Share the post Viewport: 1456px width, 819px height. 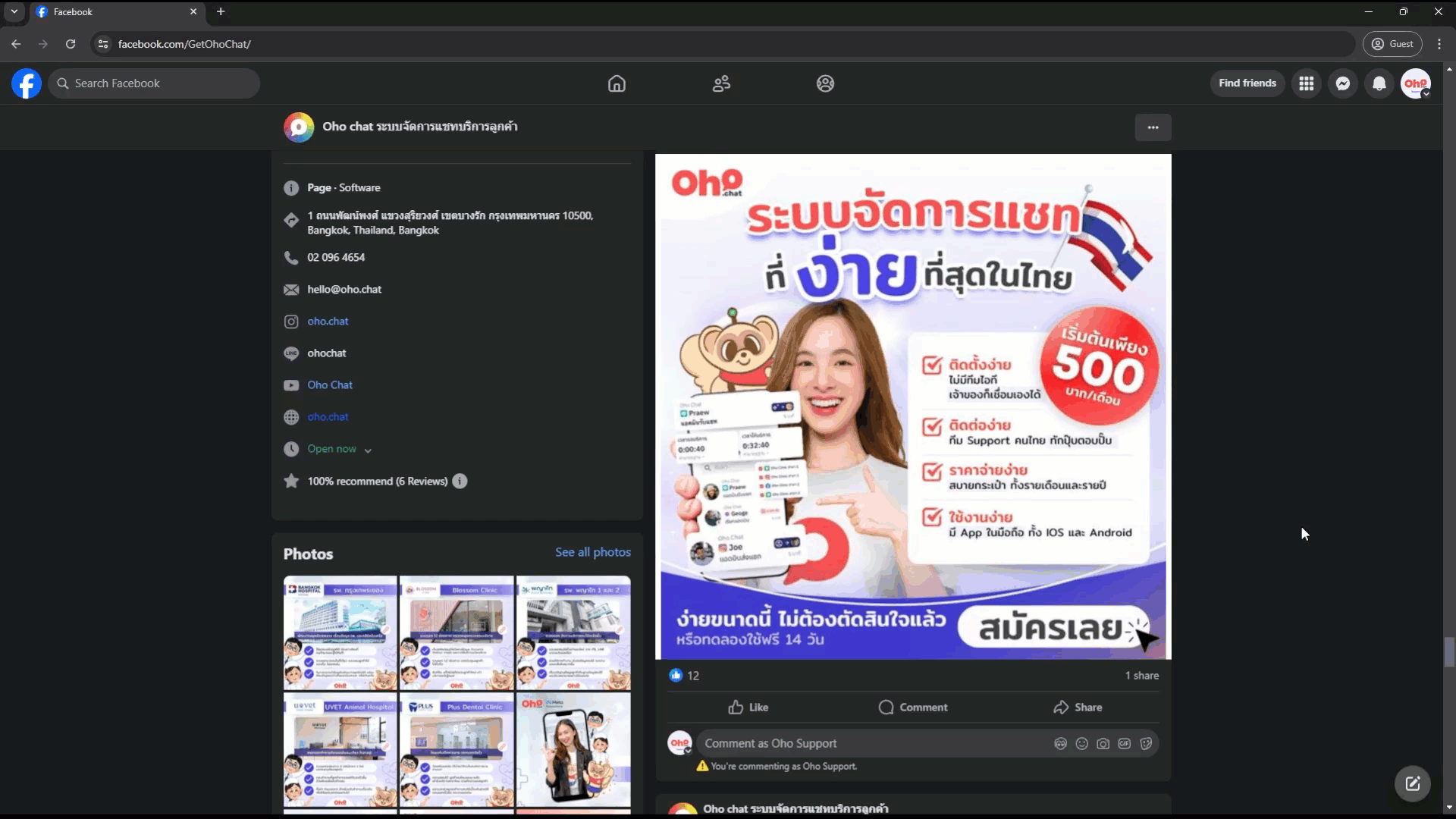click(x=1078, y=708)
